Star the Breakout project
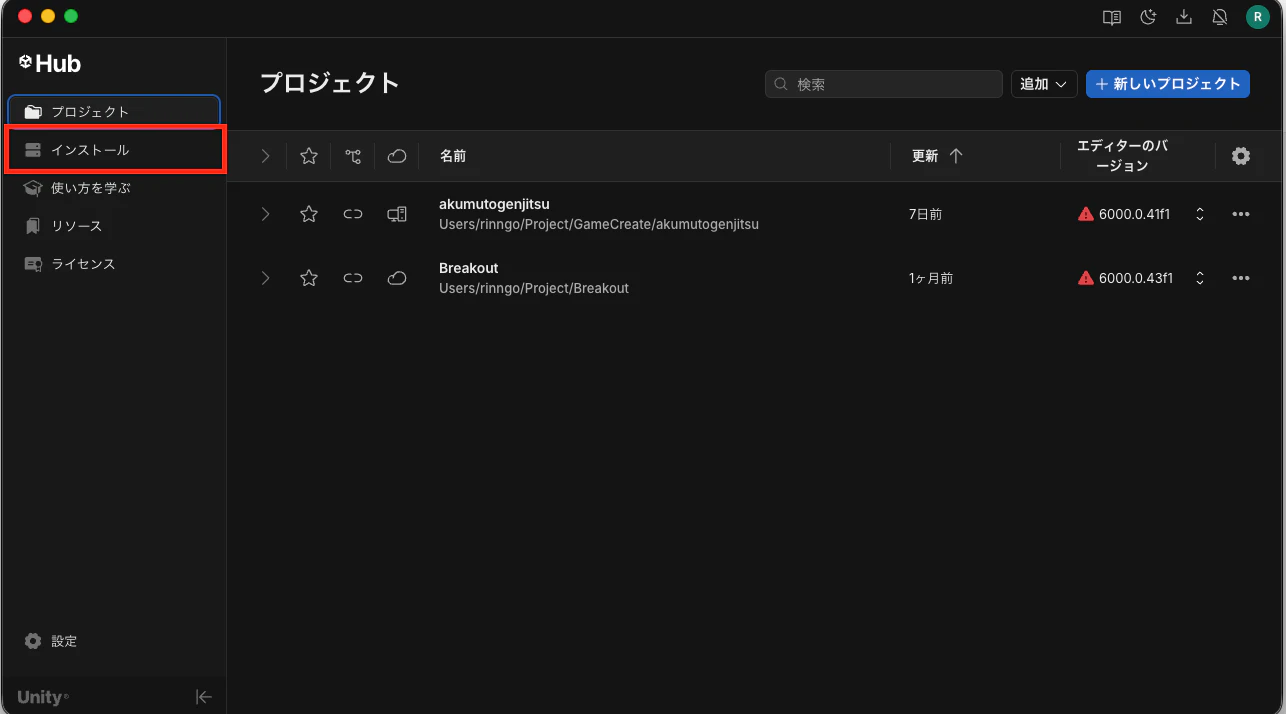 coord(309,278)
